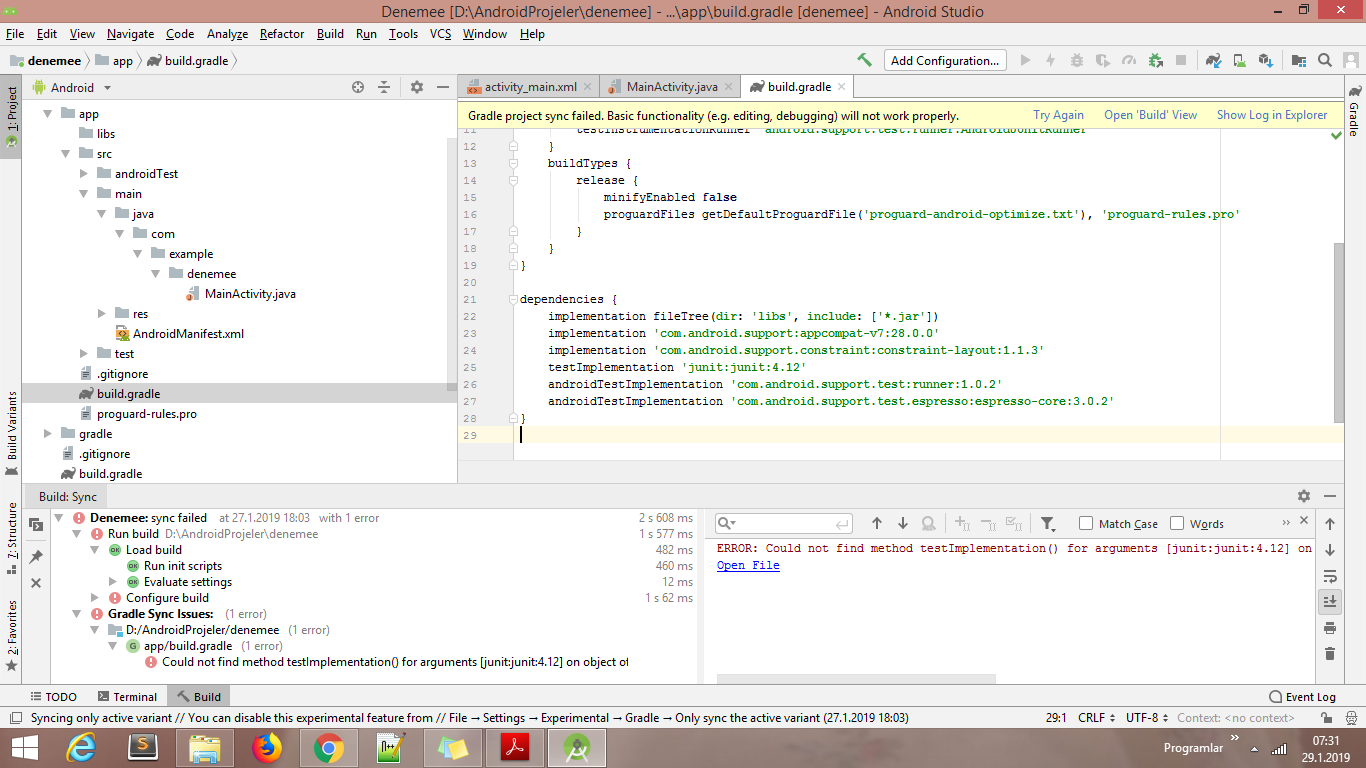Clear console with trash can icon
Screen dimensions: 1366x768
[x=1330, y=653]
